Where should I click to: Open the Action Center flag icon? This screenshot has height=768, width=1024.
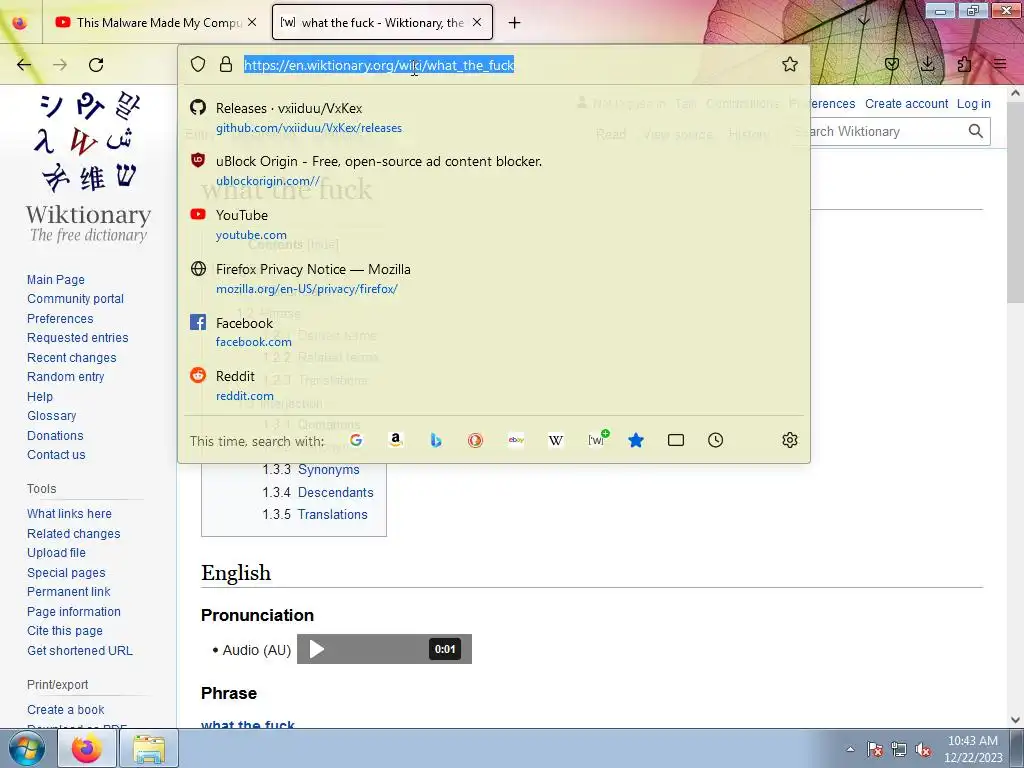tap(874, 749)
